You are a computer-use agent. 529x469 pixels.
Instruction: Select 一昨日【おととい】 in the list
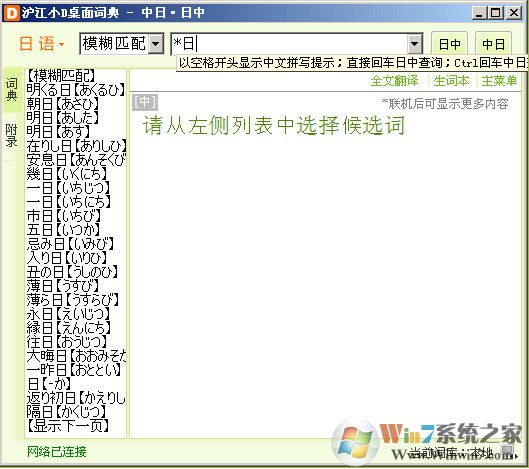point(74,370)
